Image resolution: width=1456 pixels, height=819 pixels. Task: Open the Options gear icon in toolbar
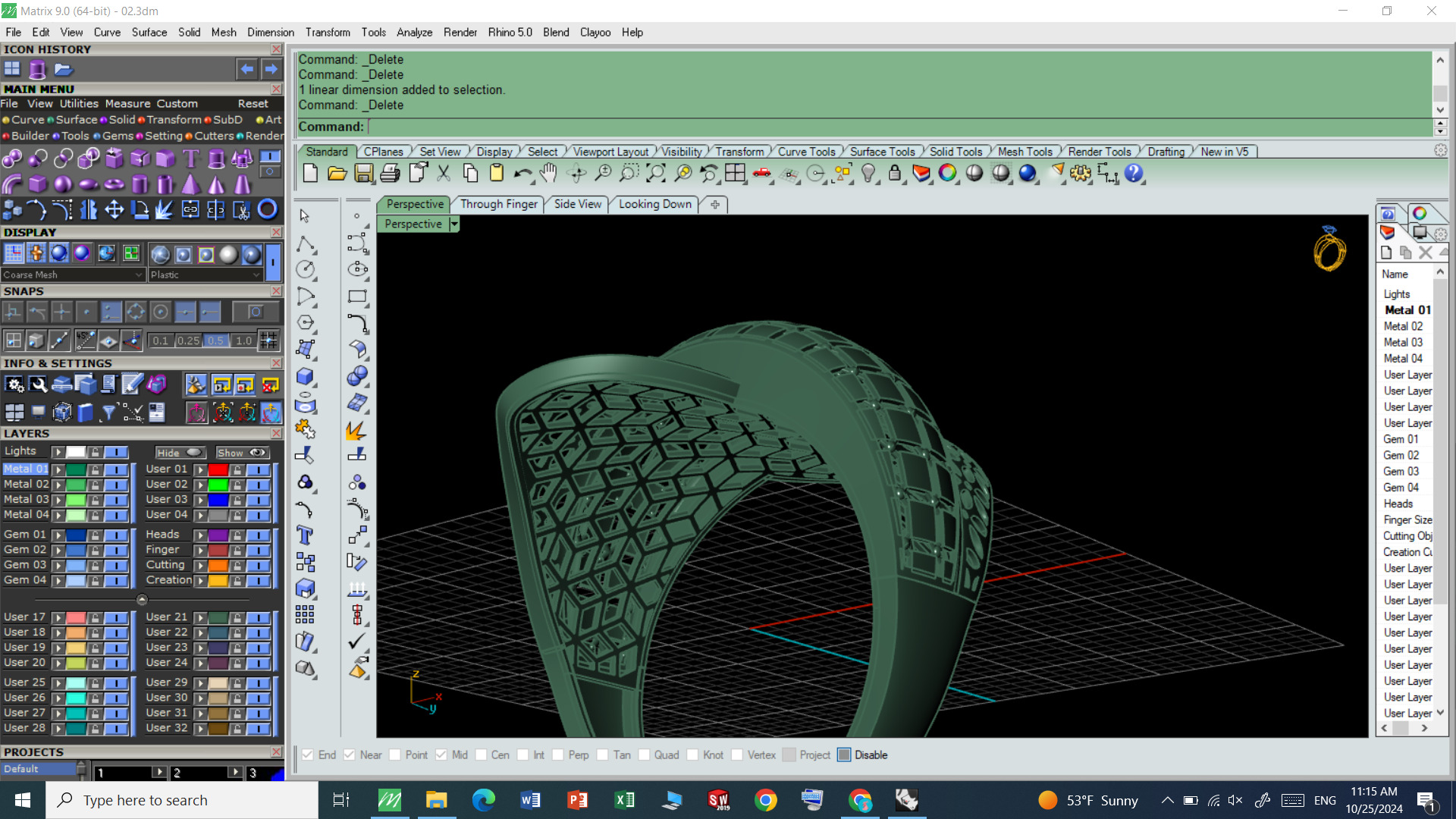pyautogui.click(x=1081, y=174)
